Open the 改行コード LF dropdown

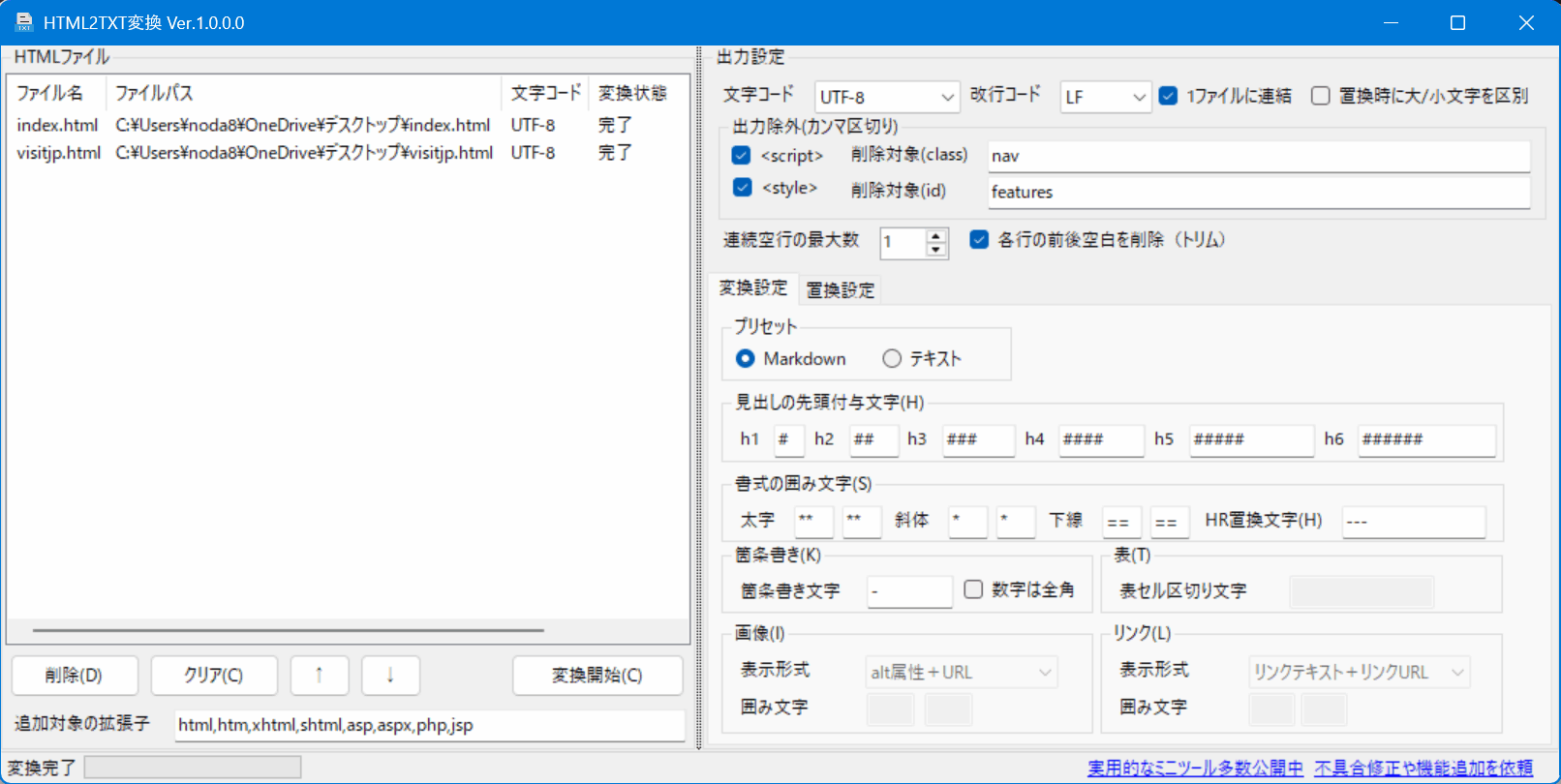[x=1106, y=97]
